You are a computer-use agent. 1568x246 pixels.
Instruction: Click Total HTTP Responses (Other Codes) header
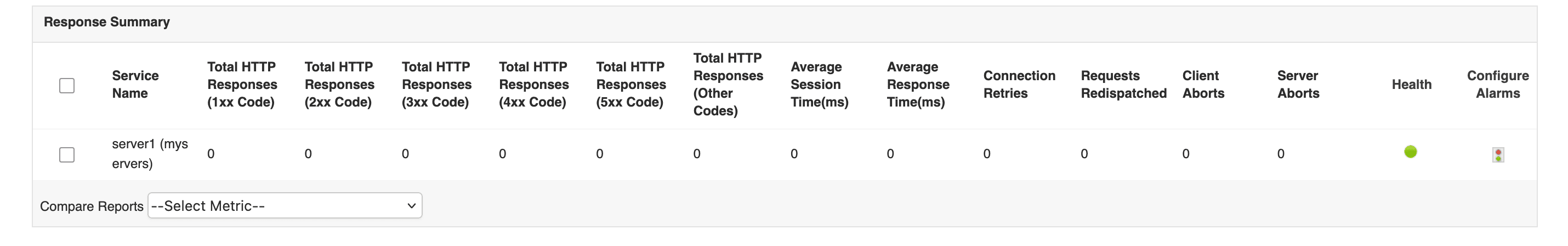pos(728,85)
